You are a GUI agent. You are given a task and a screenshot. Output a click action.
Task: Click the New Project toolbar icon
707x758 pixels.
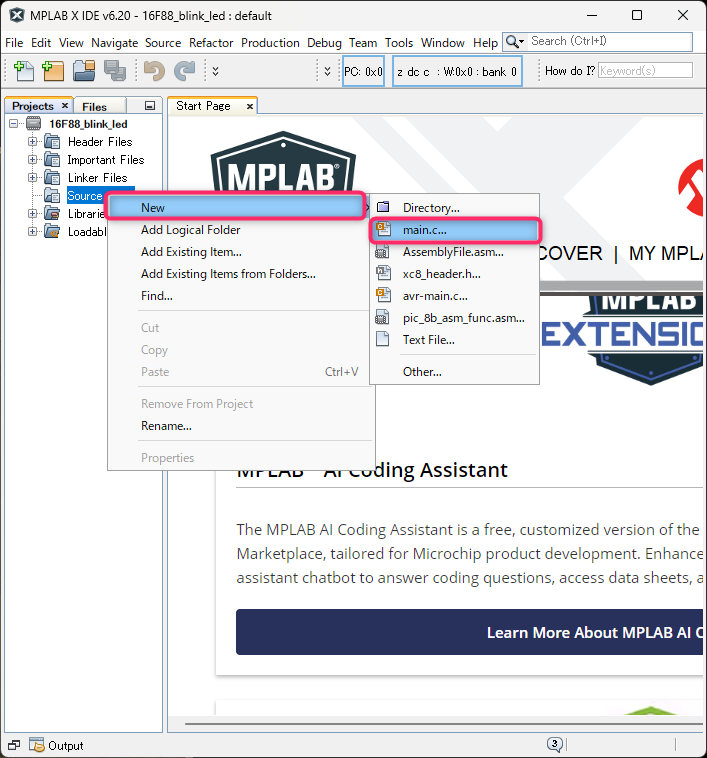(53, 71)
